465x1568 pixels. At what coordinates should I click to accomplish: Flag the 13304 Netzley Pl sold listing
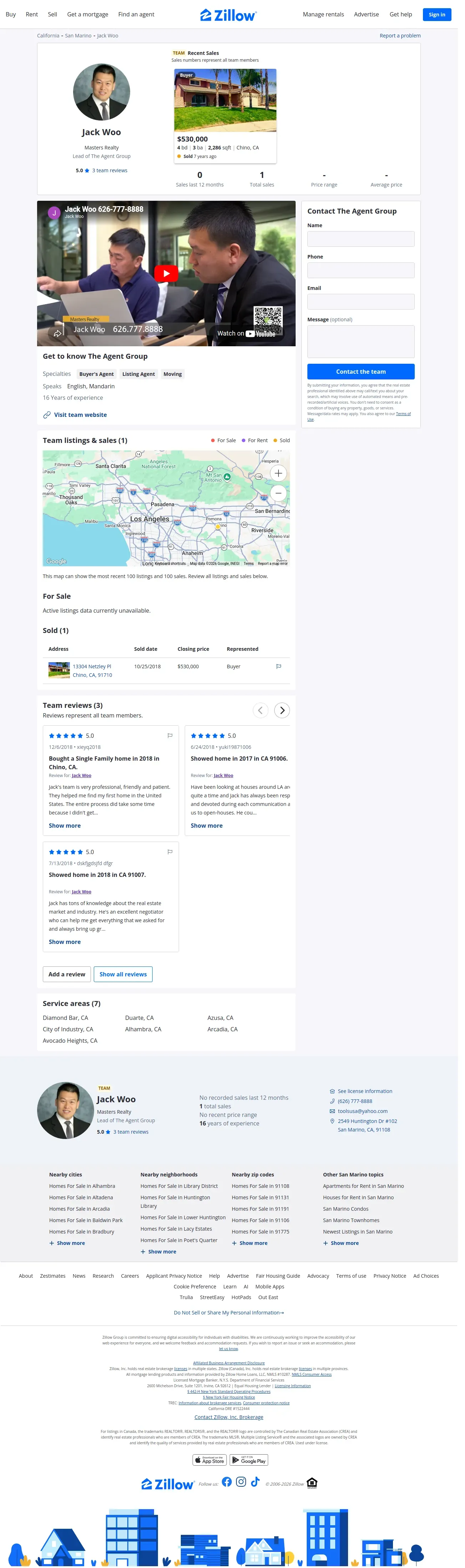click(279, 666)
